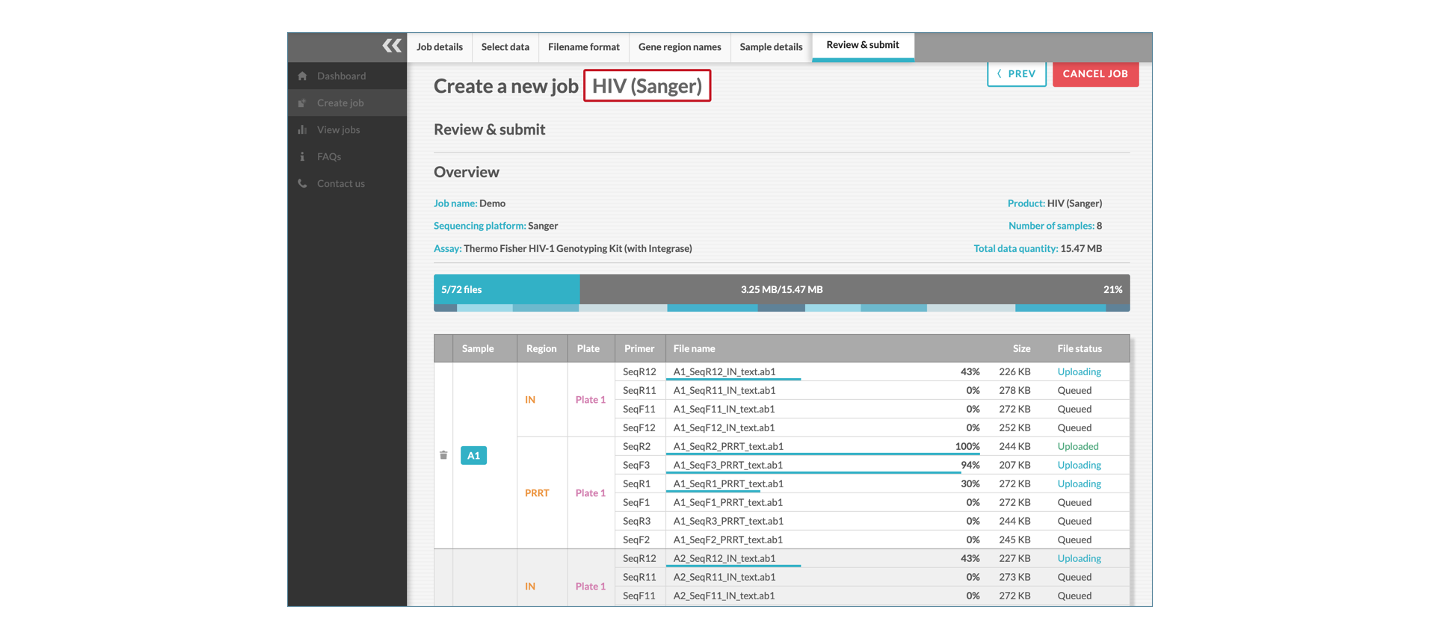Click the FAQs info icon
Image resolution: width=1440 pixels, height=640 pixels.
point(302,157)
